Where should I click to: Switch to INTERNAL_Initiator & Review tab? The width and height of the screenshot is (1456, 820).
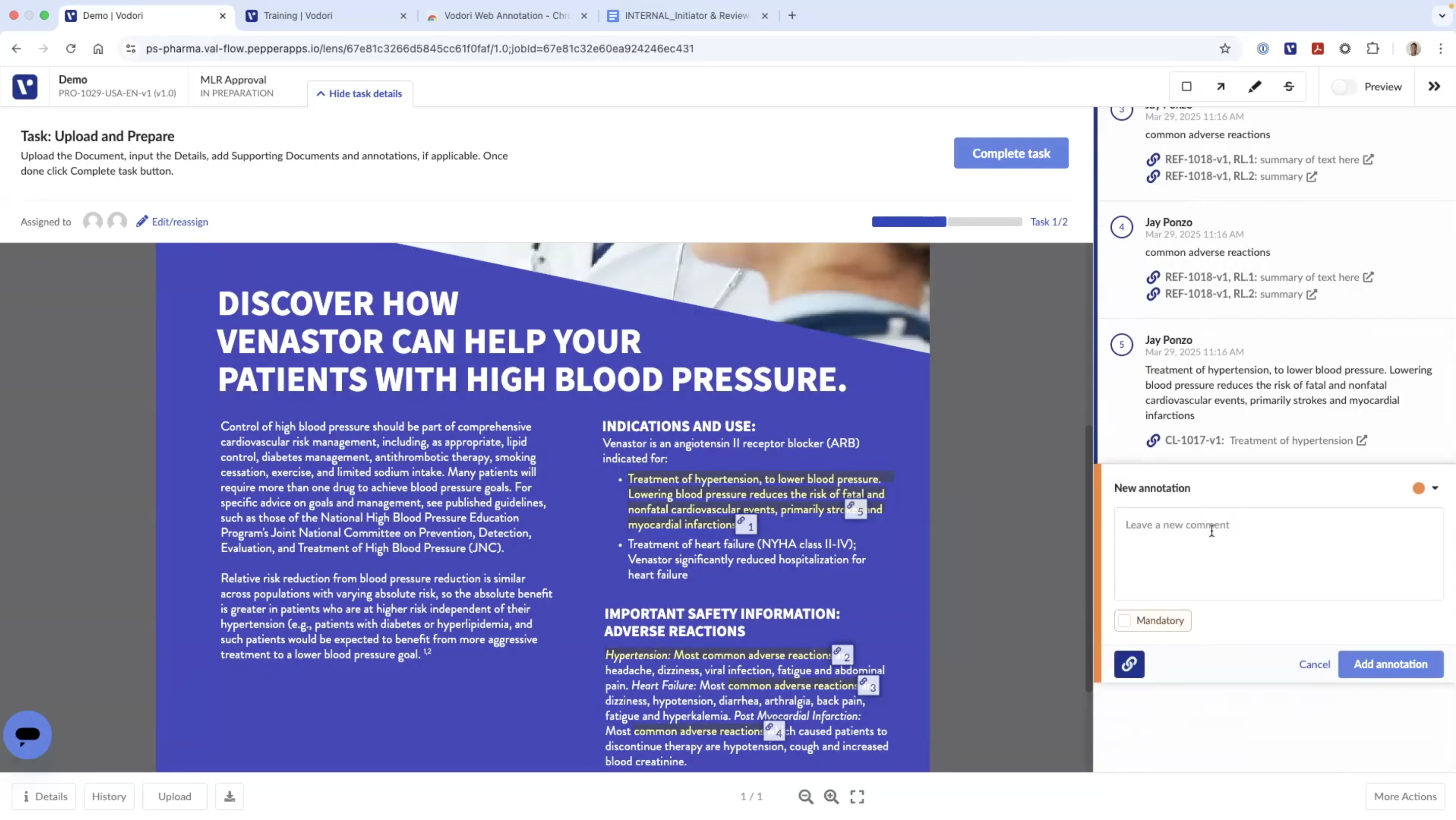point(688,15)
